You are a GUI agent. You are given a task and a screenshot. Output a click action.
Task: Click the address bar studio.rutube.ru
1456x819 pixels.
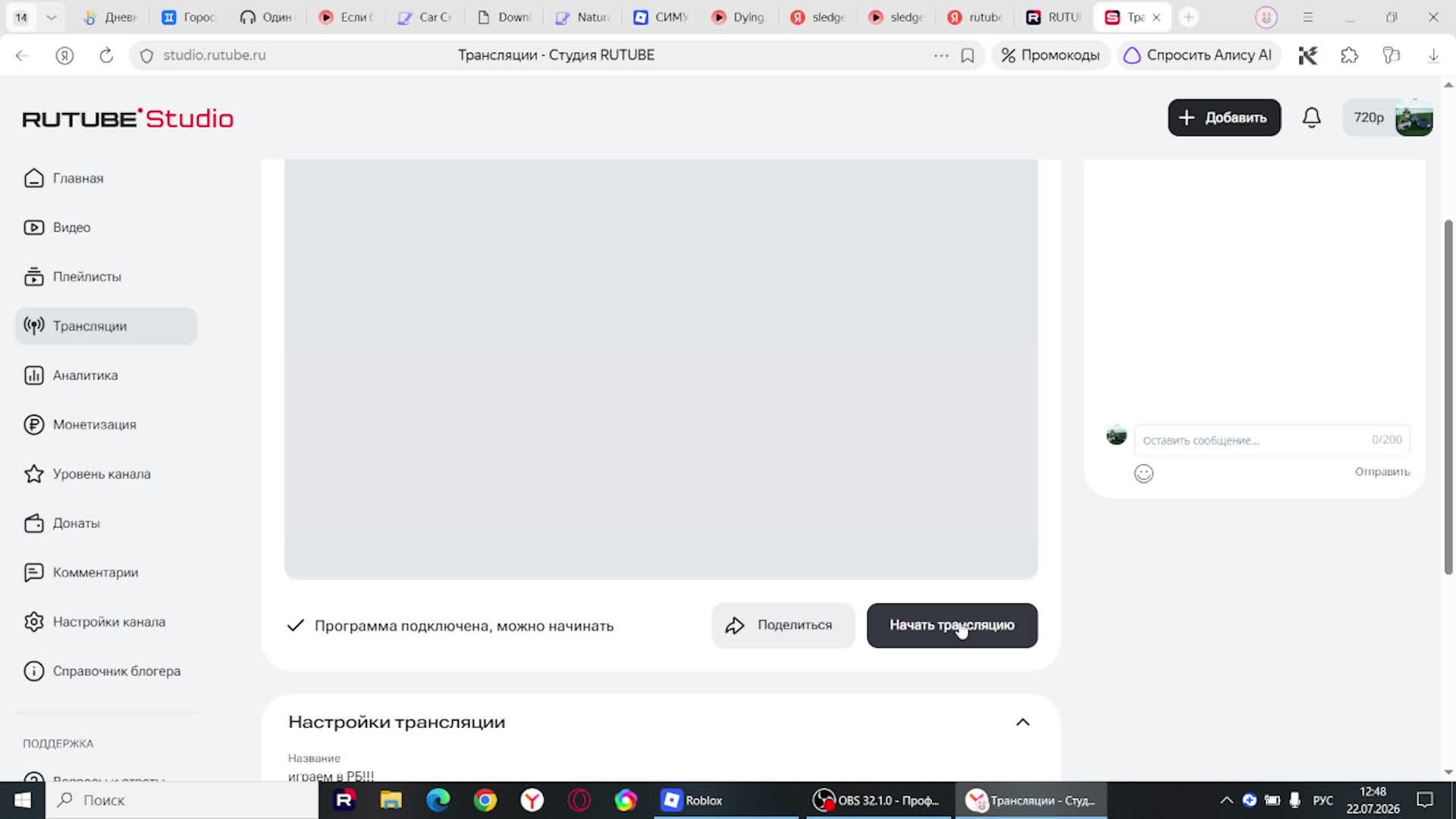(x=215, y=55)
